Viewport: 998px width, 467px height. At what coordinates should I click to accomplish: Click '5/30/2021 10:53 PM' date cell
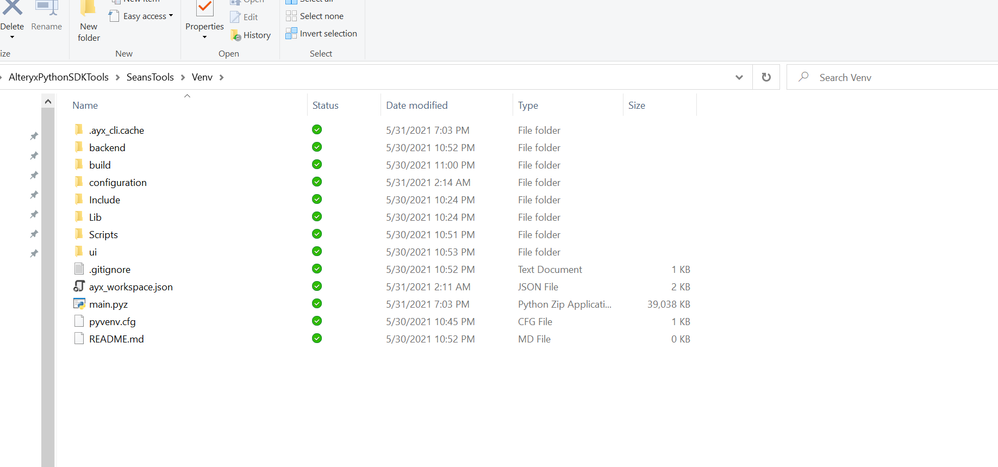tap(430, 252)
